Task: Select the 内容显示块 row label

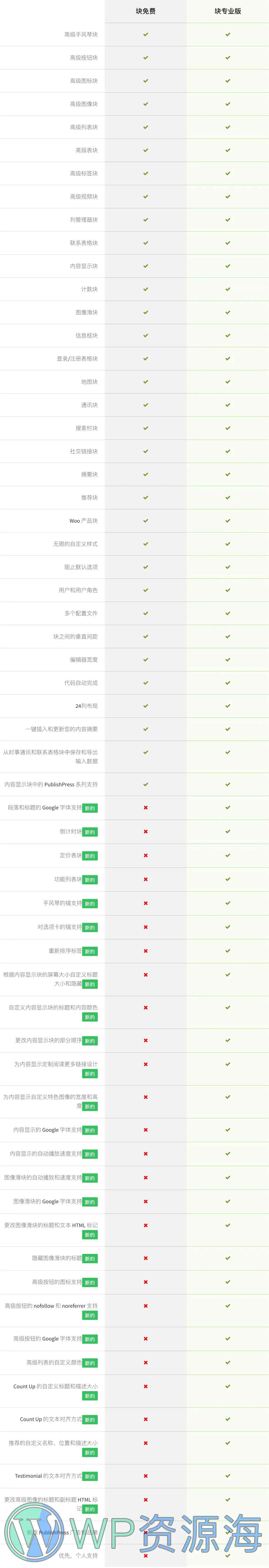Action: point(83,266)
